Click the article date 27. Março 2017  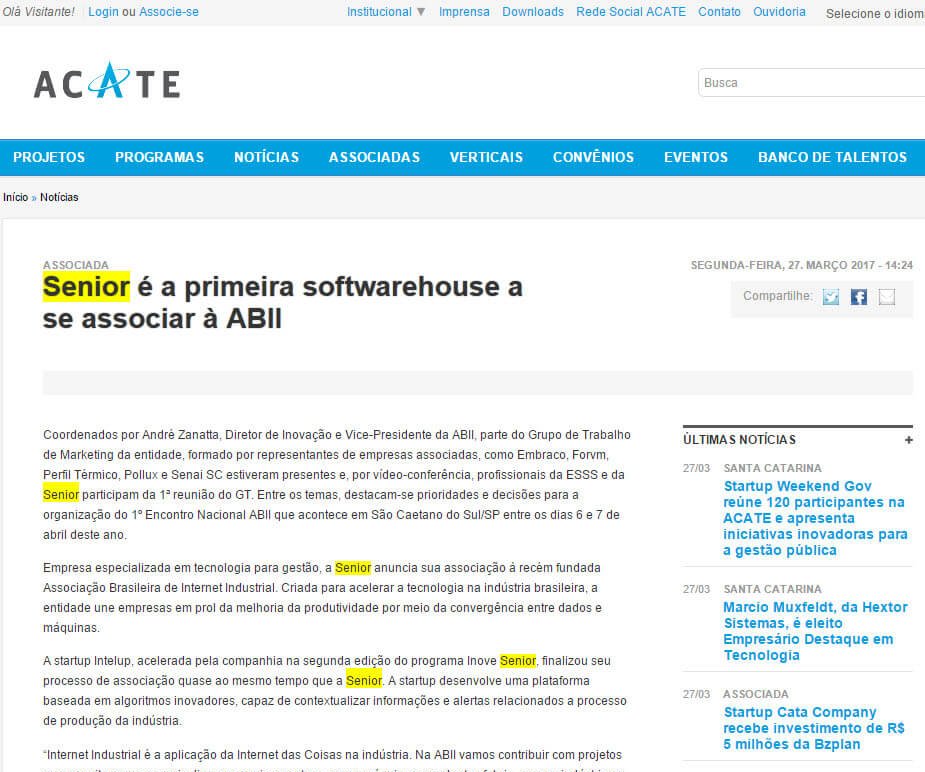click(802, 265)
